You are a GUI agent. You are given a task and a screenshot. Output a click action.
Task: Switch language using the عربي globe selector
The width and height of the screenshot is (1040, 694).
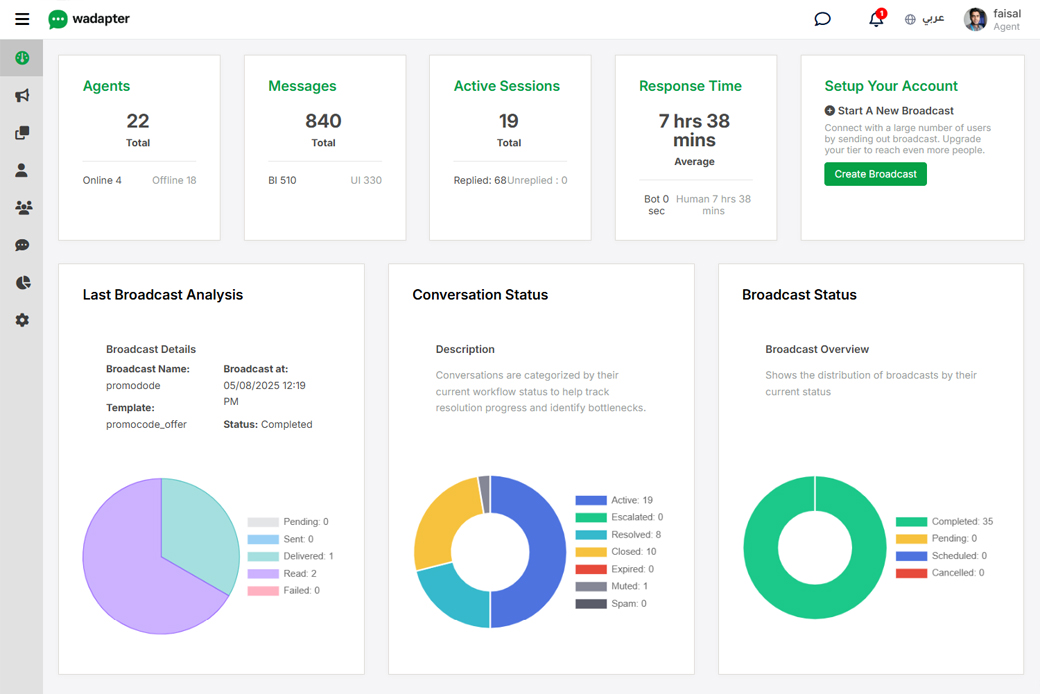click(924, 19)
